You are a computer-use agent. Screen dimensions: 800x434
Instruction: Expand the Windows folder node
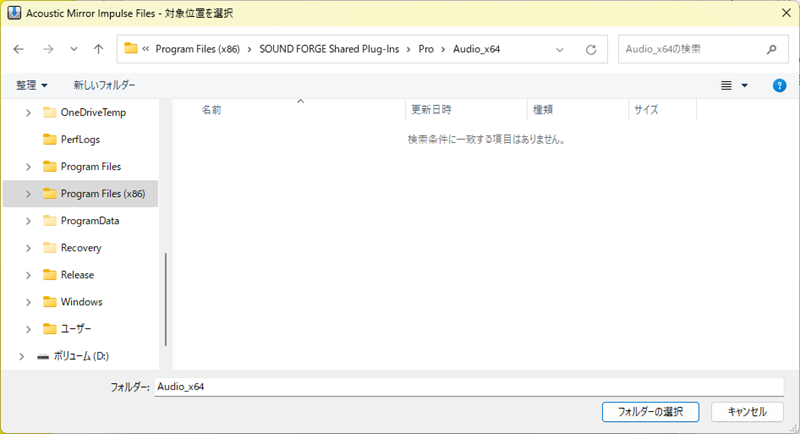(28, 302)
